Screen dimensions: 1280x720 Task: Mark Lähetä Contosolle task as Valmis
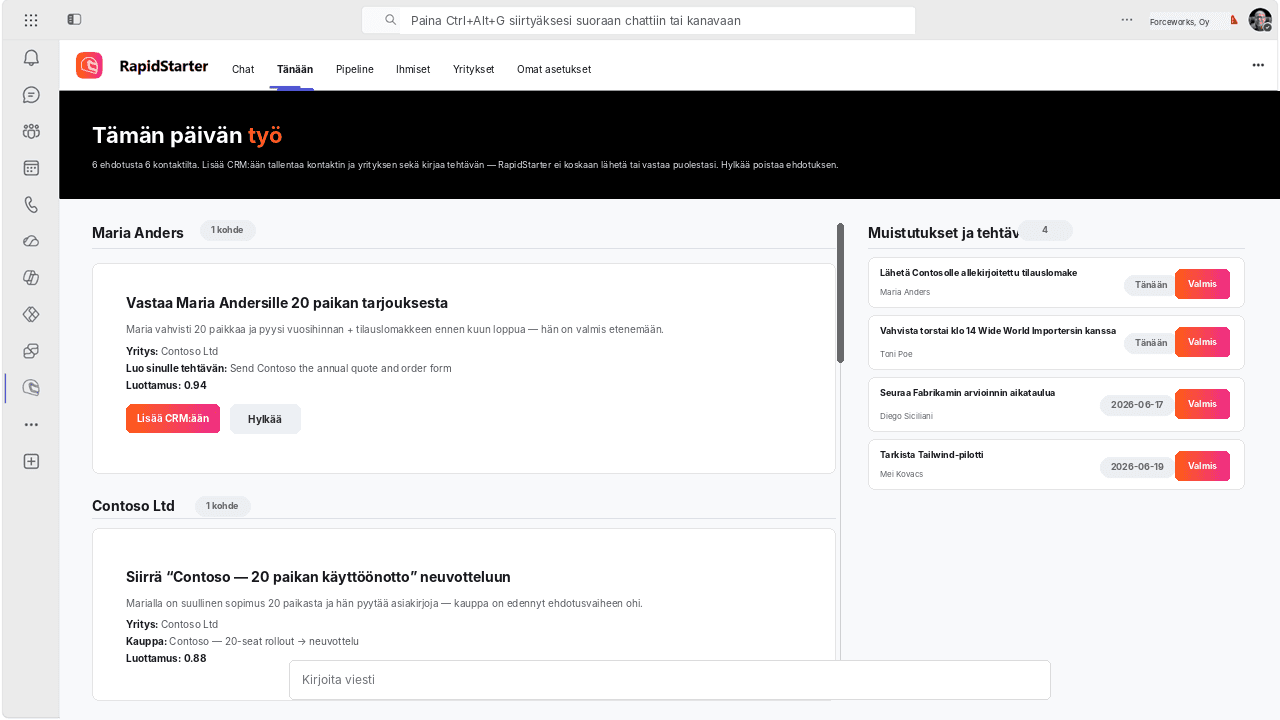coord(1202,284)
